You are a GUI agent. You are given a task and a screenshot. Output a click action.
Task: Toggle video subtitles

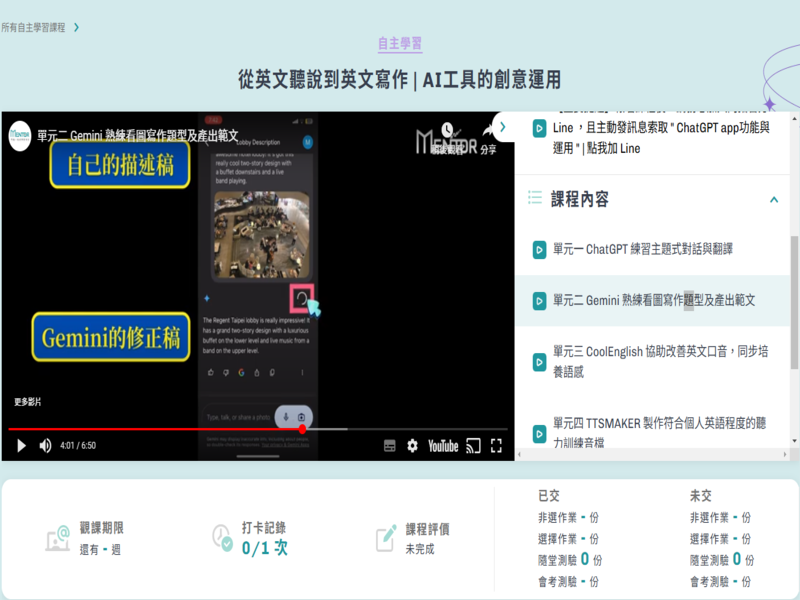coord(390,446)
